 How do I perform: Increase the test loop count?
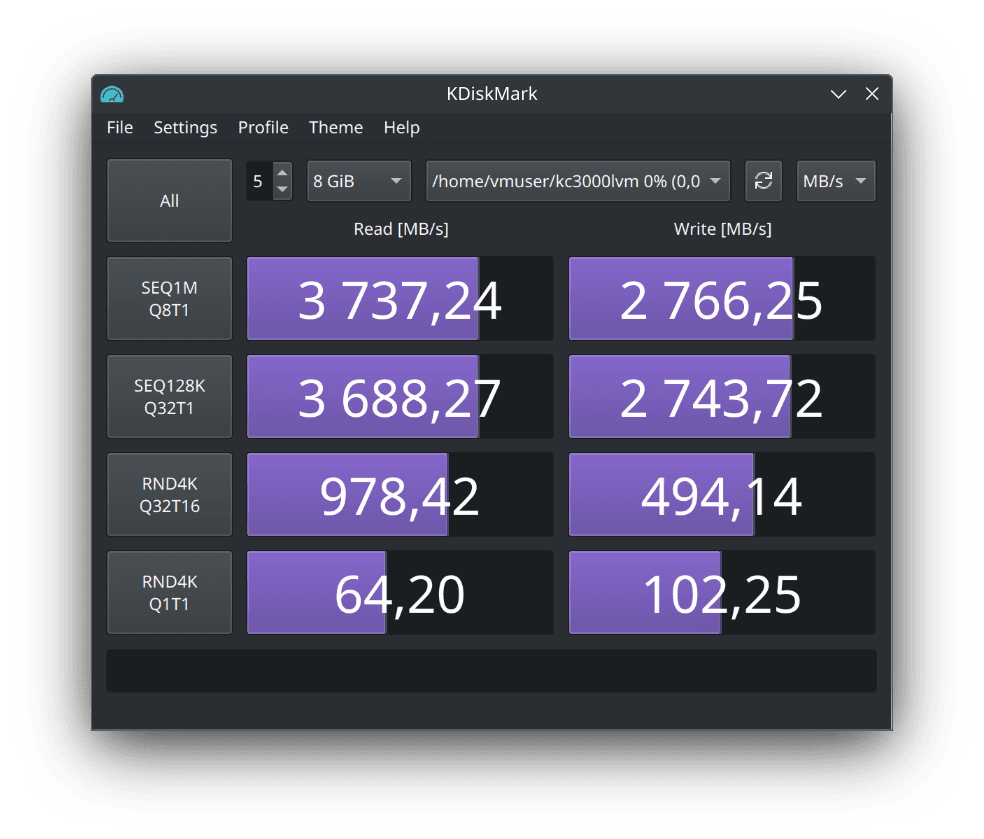tap(282, 173)
